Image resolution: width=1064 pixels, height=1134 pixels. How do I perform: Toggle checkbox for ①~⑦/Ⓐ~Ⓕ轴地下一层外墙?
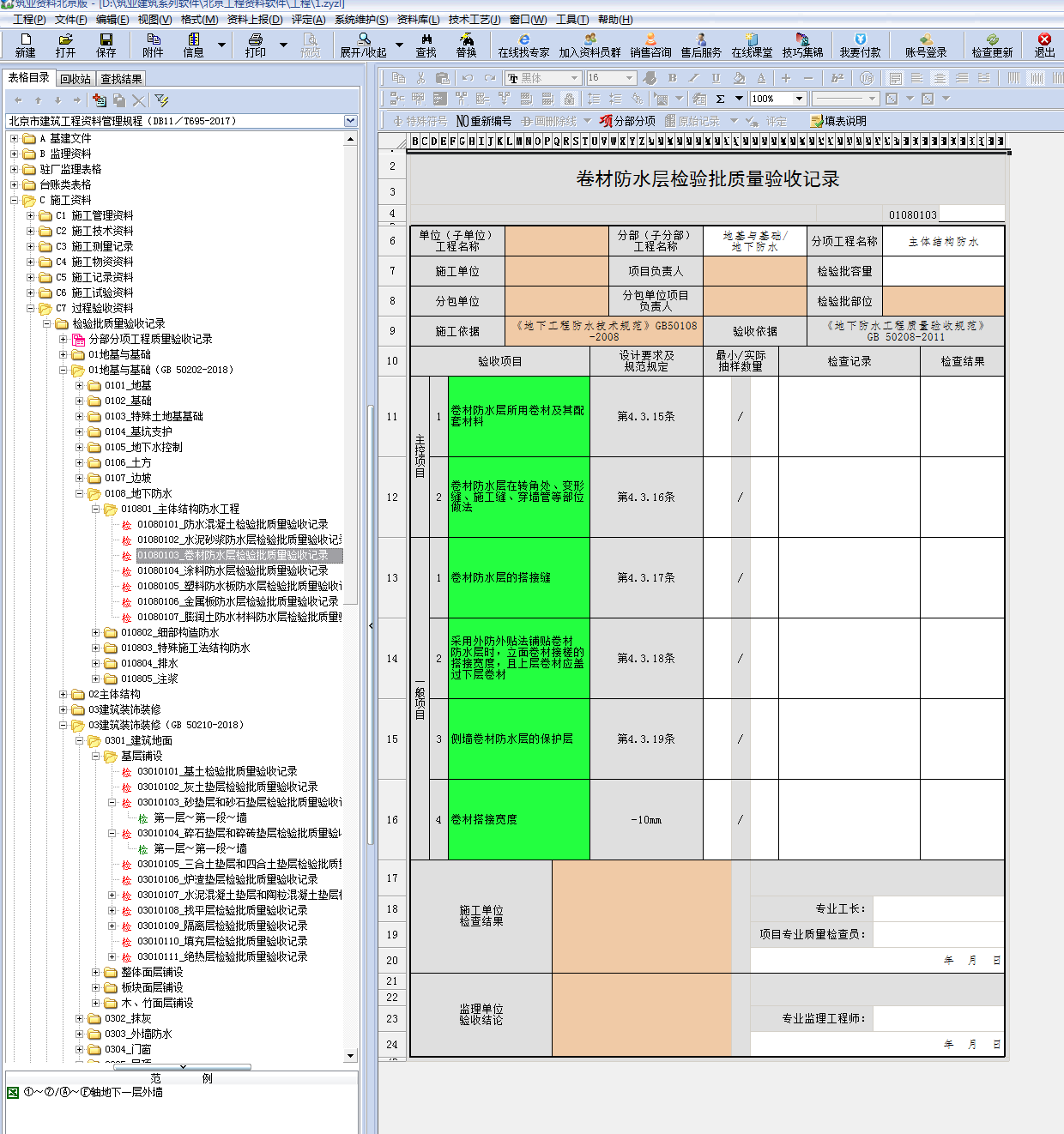[12, 1093]
